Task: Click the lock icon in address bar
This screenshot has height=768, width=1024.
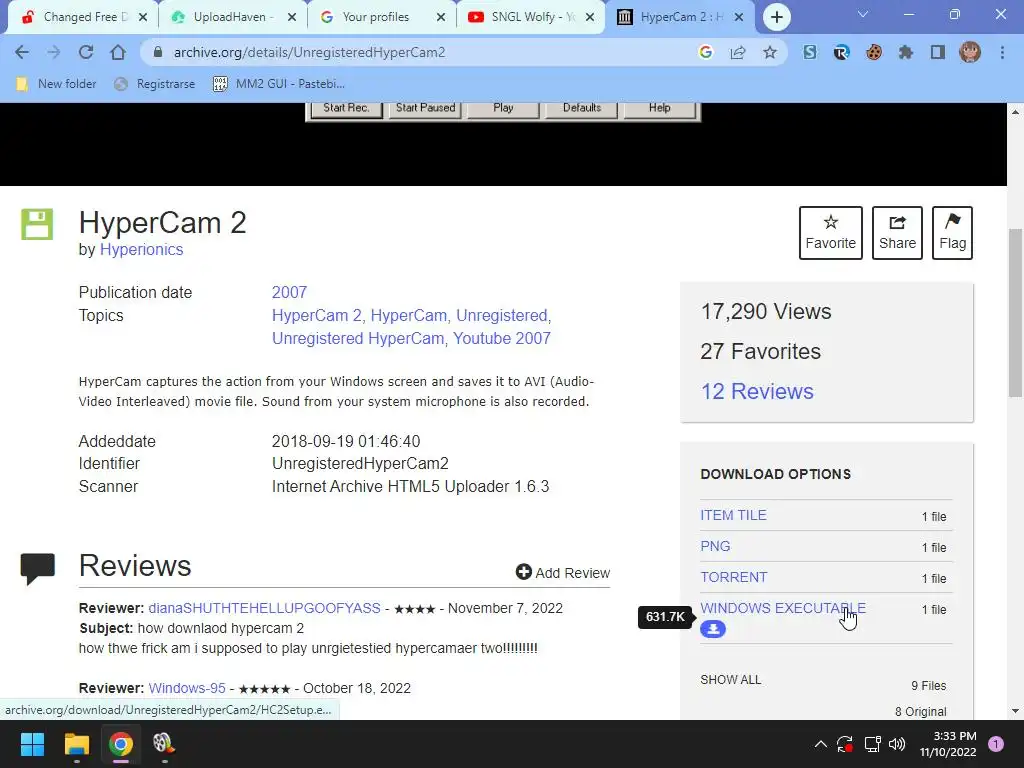Action: 157,52
